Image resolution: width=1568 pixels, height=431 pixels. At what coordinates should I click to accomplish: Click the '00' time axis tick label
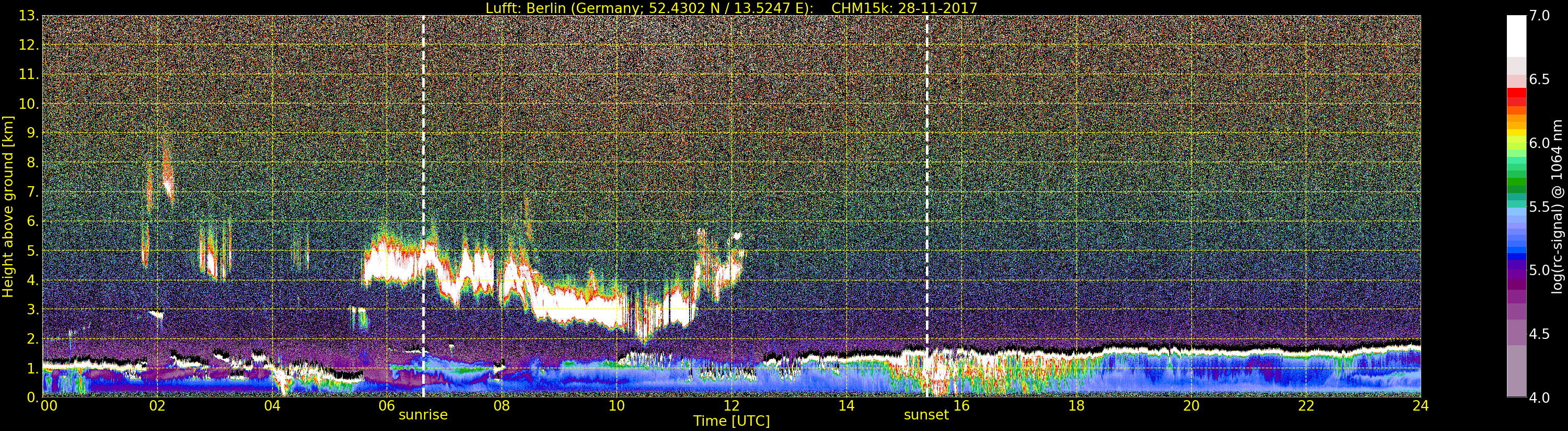click(x=49, y=406)
